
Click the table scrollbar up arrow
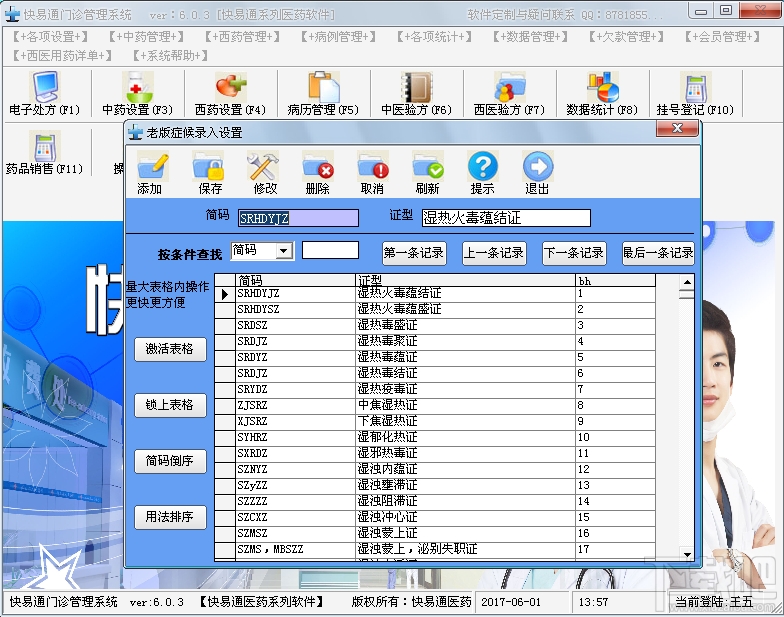(x=687, y=282)
